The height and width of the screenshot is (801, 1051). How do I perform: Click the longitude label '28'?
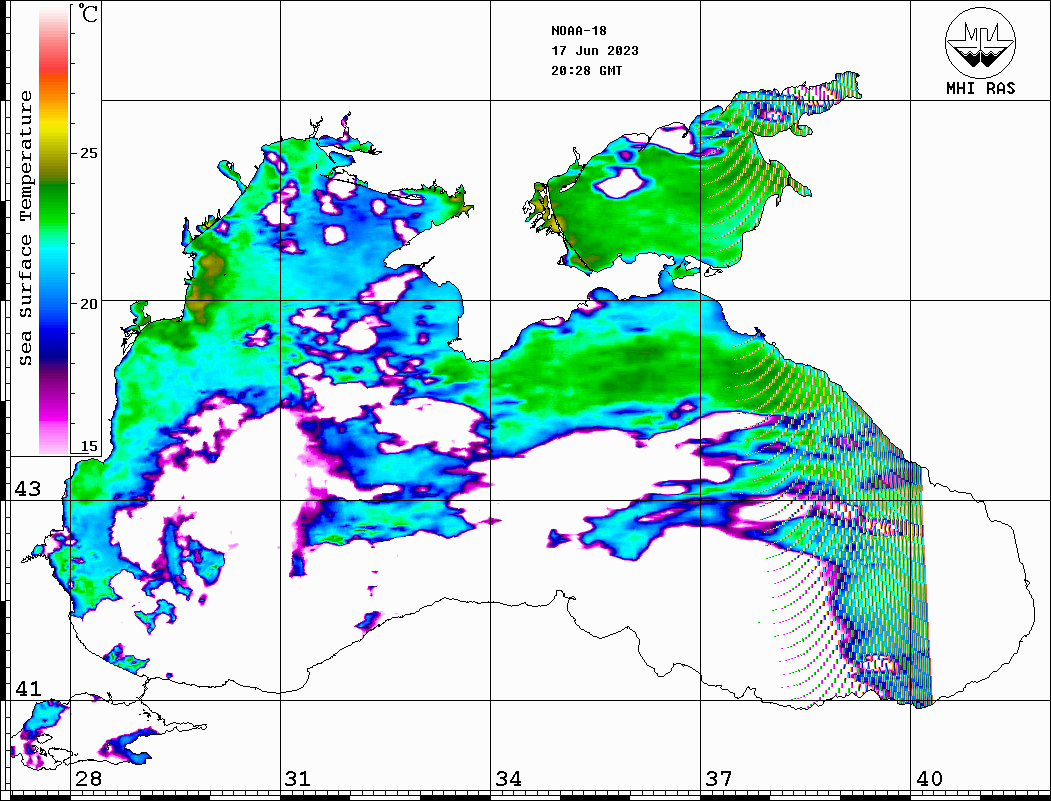click(x=88, y=778)
